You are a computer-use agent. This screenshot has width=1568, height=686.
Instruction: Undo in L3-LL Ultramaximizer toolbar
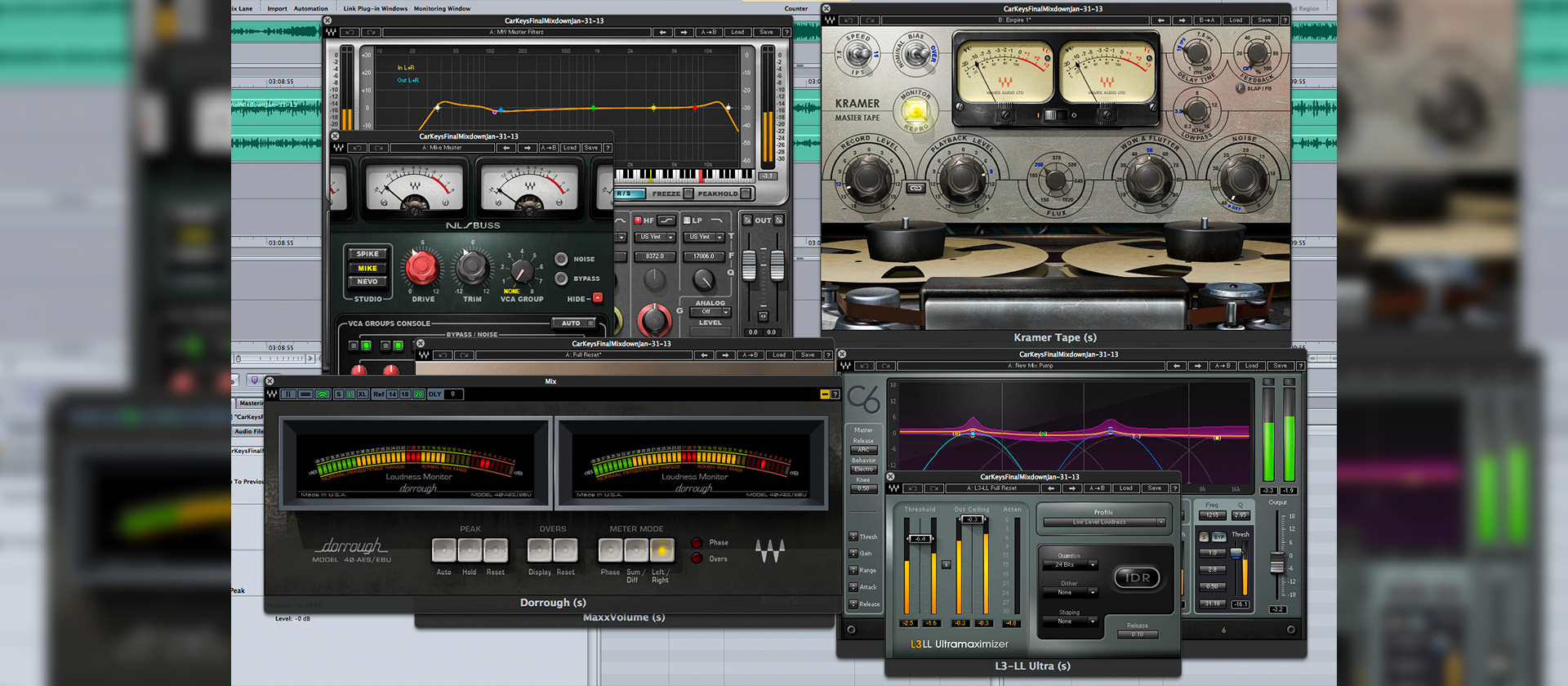913,488
